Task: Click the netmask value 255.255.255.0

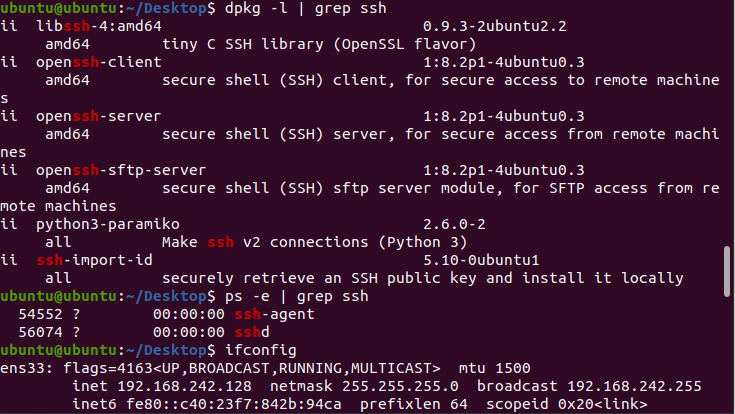Action: [x=401, y=386]
